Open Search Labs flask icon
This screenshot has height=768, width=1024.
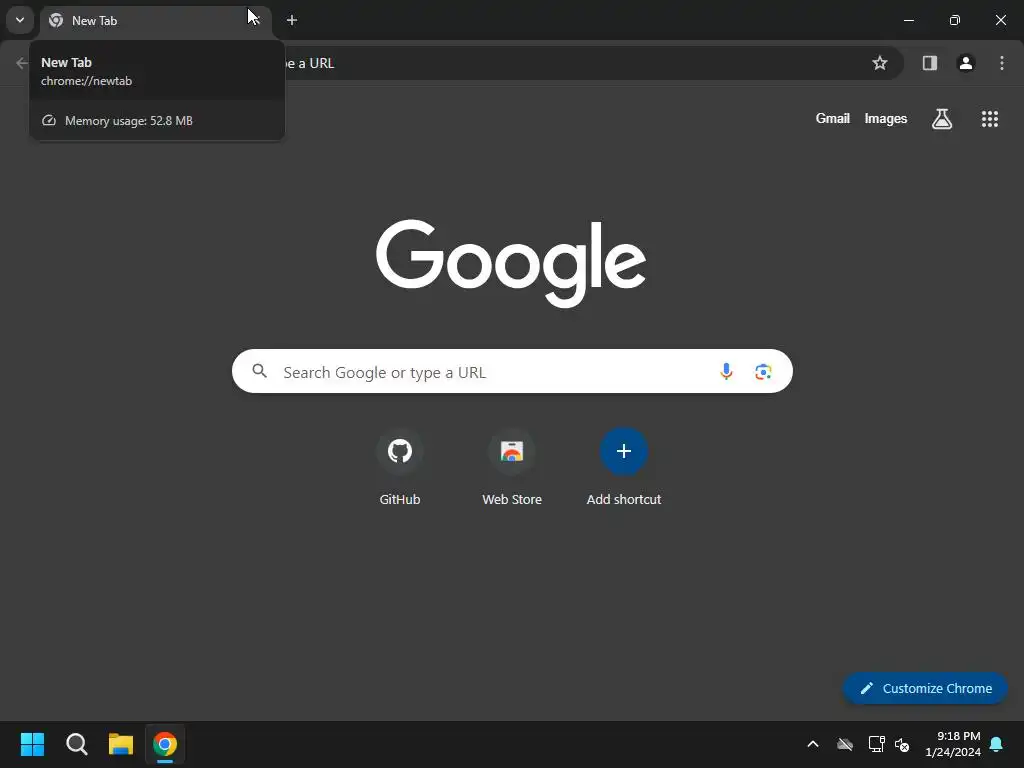941,118
